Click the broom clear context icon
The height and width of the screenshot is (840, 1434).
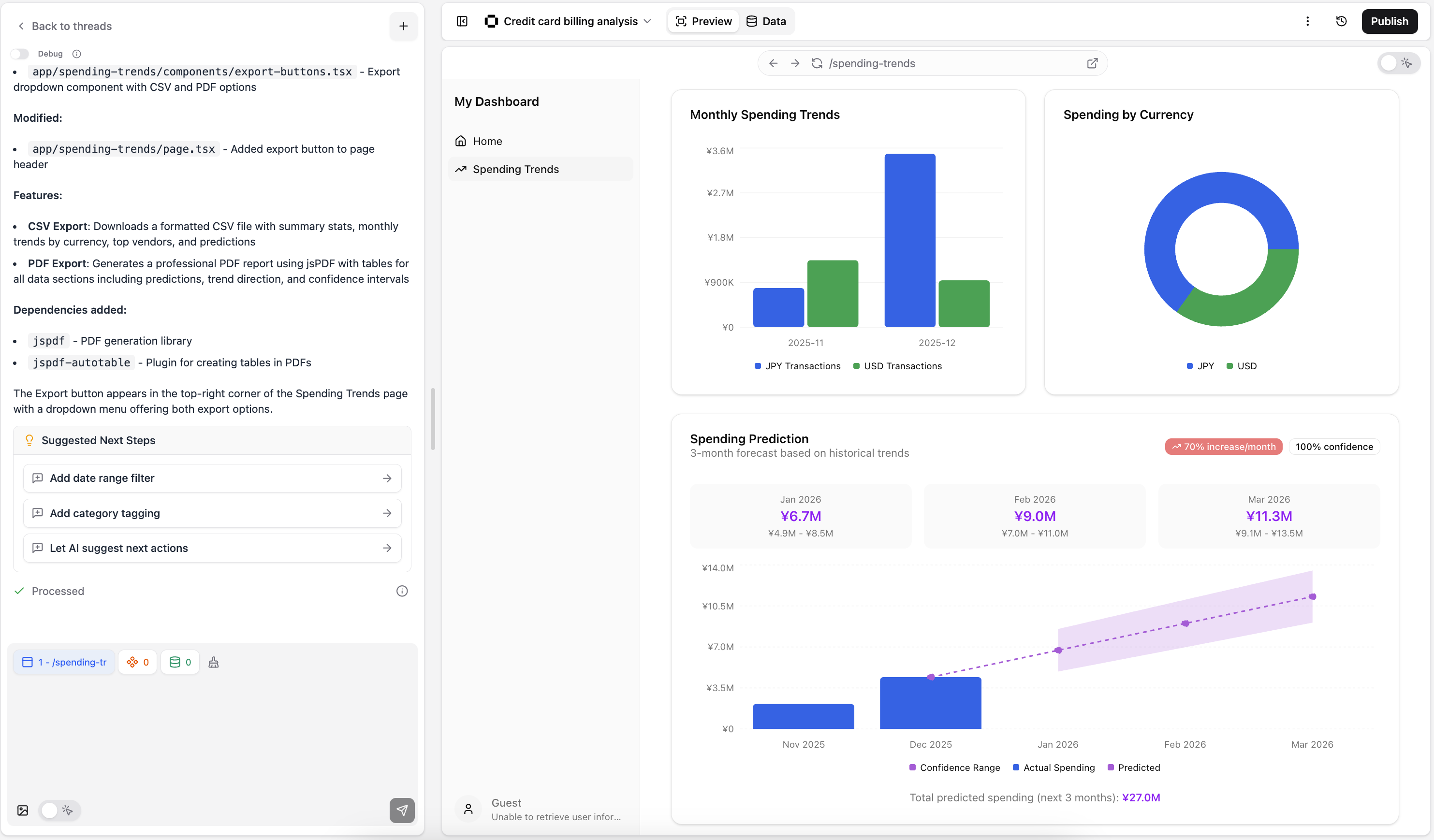pyautogui.click(x=213, y=662)
